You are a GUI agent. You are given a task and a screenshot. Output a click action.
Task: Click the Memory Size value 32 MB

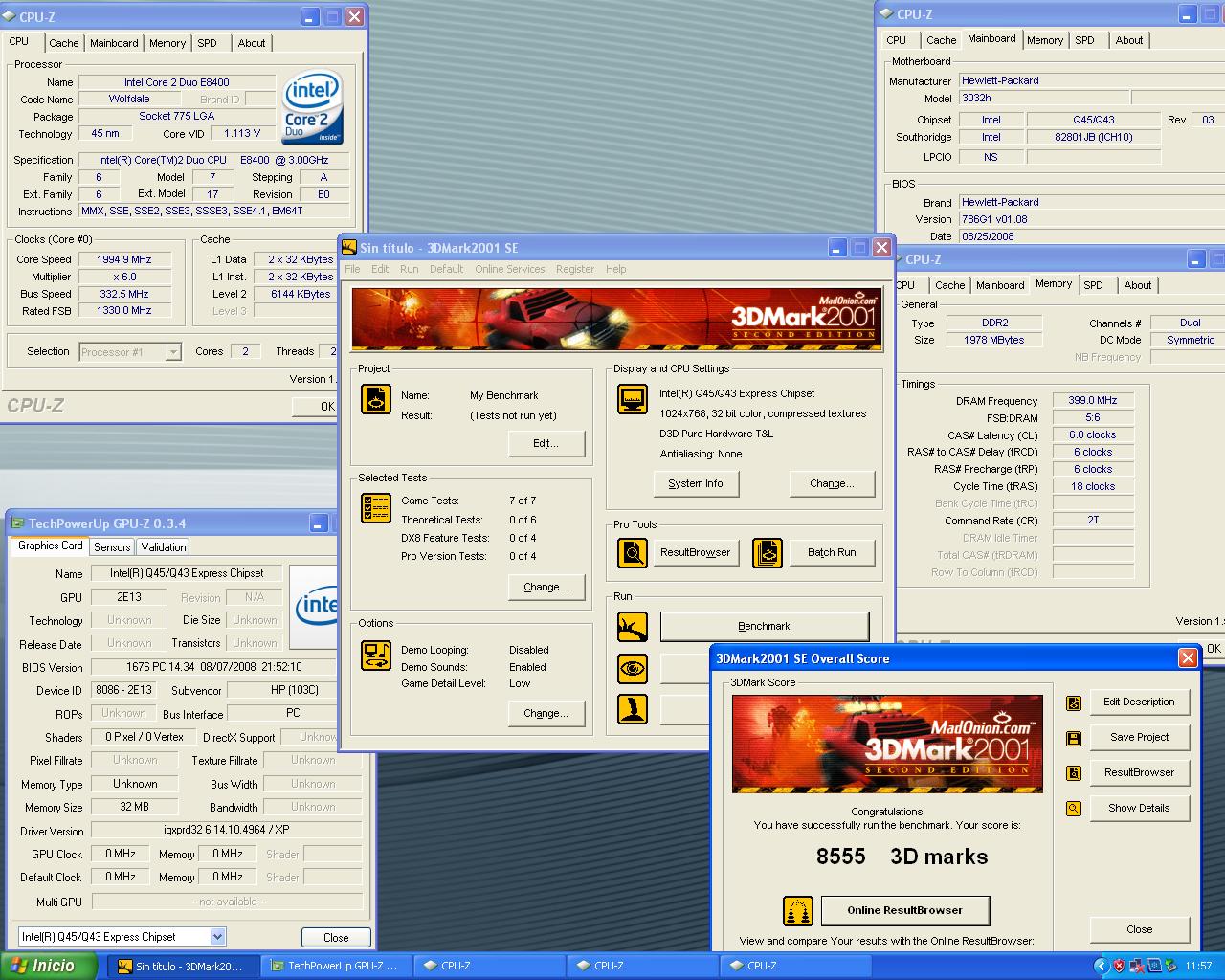(134, 808)
